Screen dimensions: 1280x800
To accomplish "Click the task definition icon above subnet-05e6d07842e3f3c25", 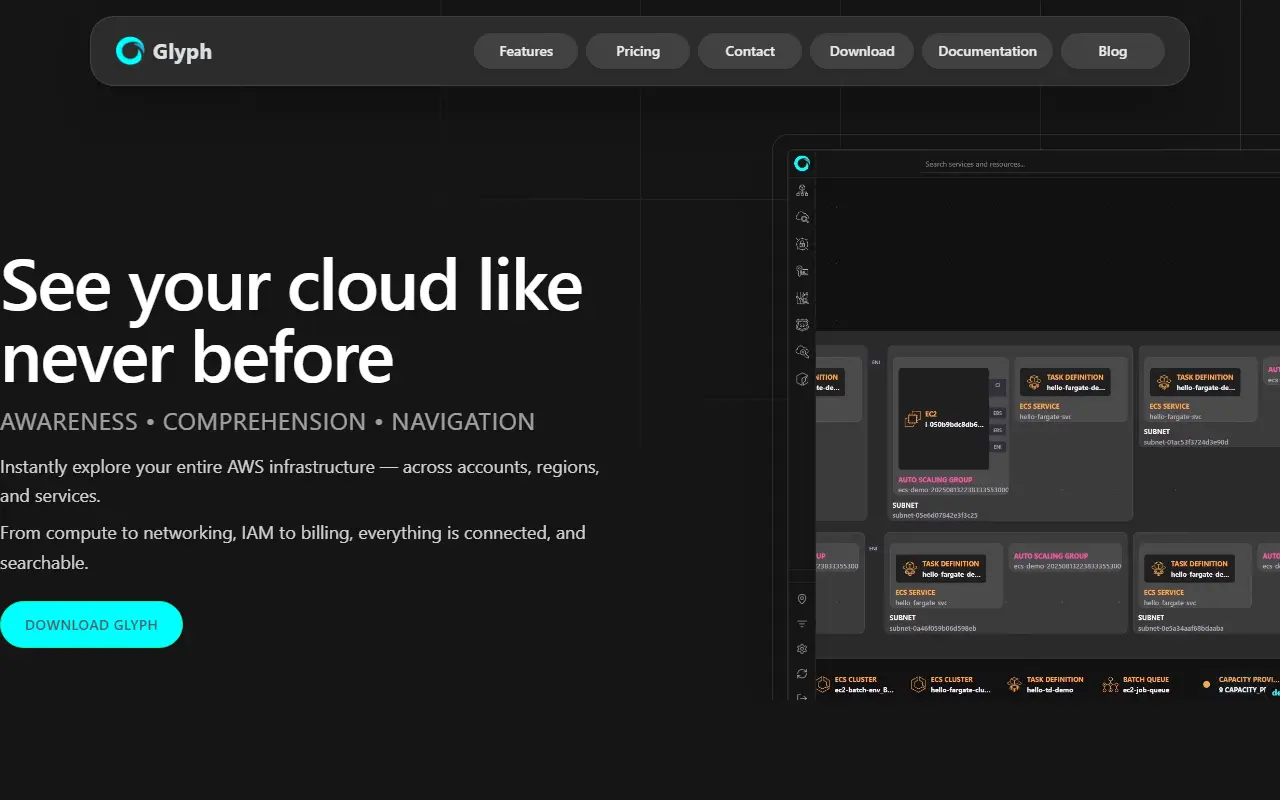I will 1033,382.
